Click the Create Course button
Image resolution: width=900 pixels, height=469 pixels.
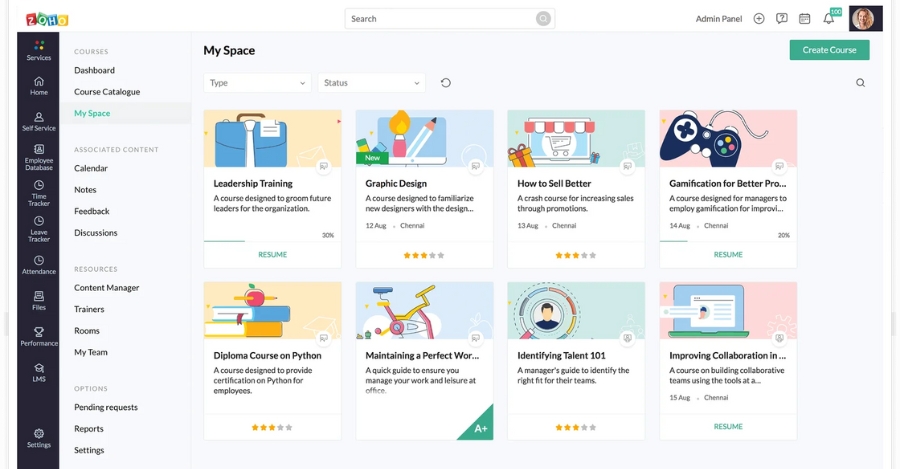point(829,50)
